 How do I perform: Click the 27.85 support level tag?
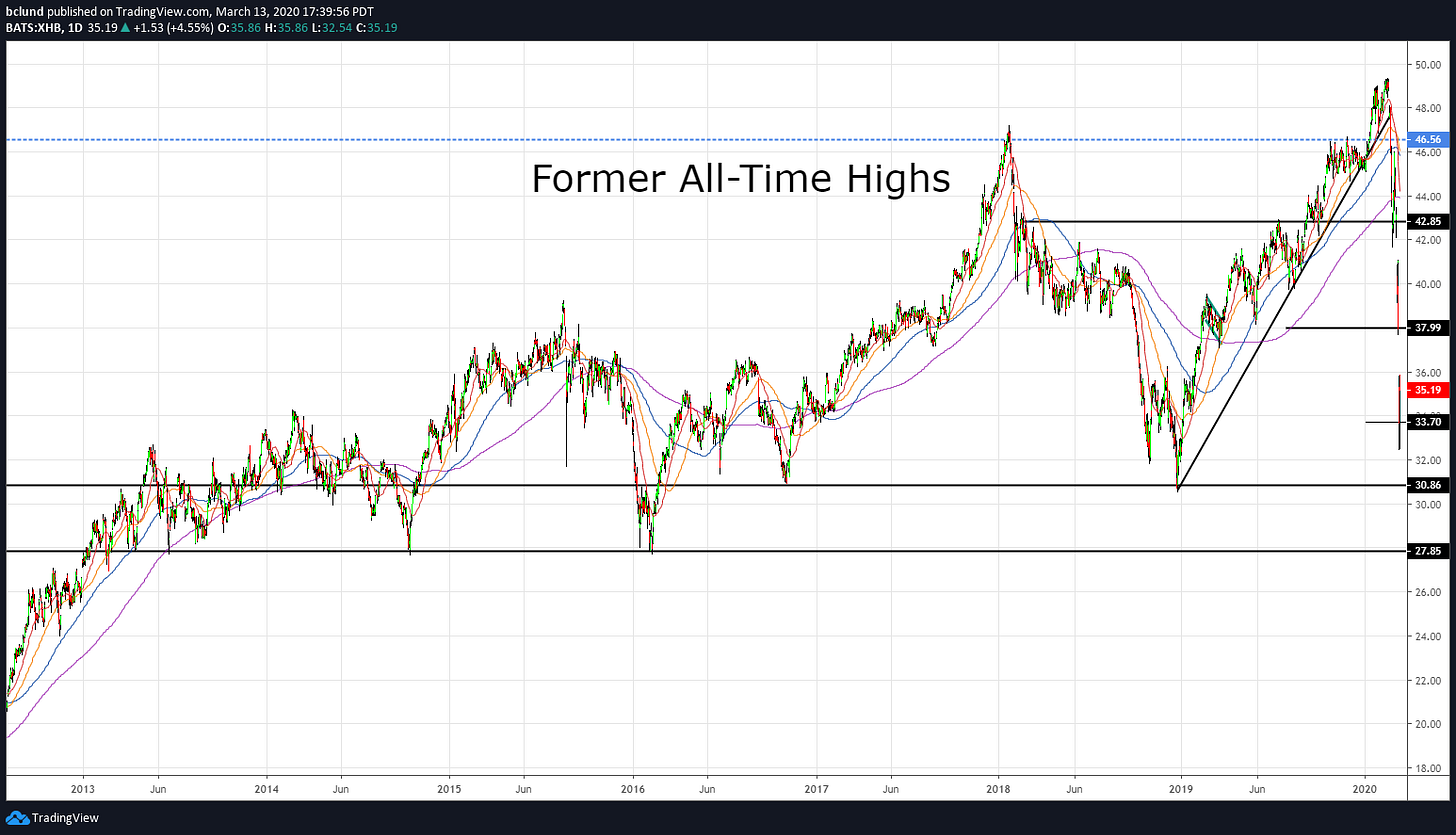pos(1424,551)
